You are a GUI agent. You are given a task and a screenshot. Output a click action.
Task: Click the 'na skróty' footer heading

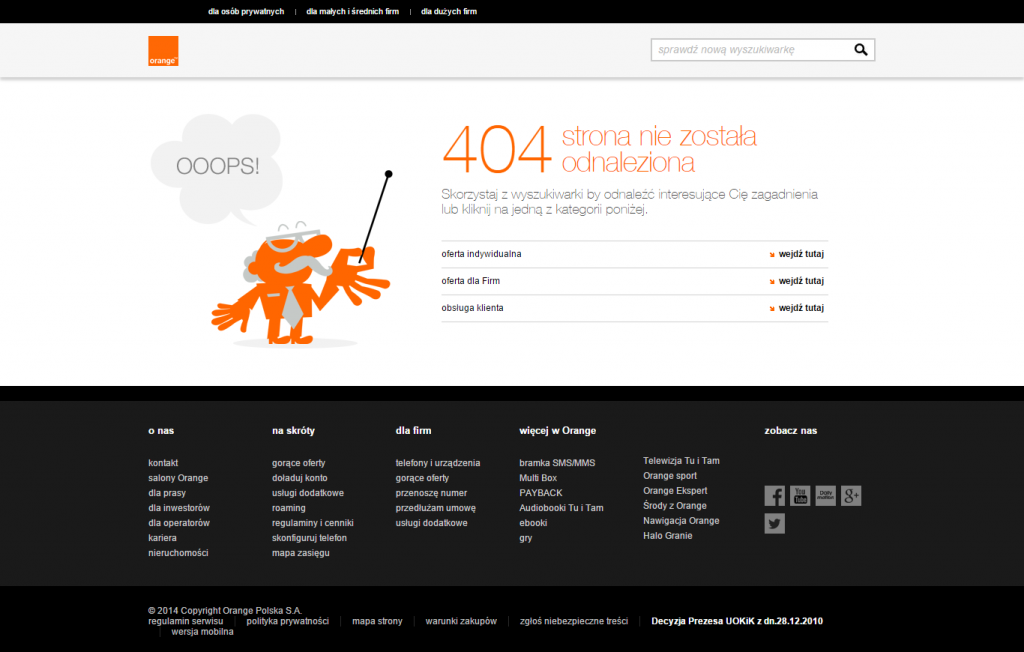293,431
